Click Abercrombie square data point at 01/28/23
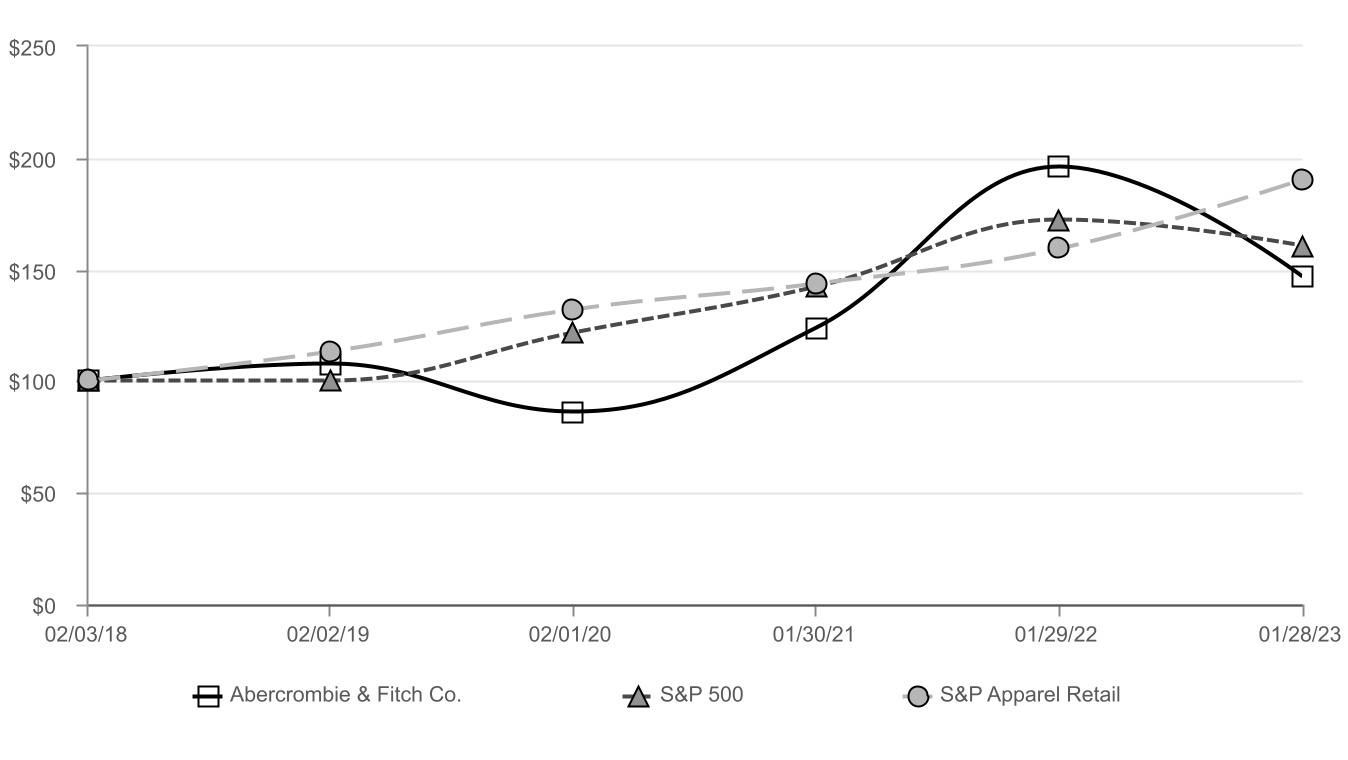 [x=1302, y=276]
